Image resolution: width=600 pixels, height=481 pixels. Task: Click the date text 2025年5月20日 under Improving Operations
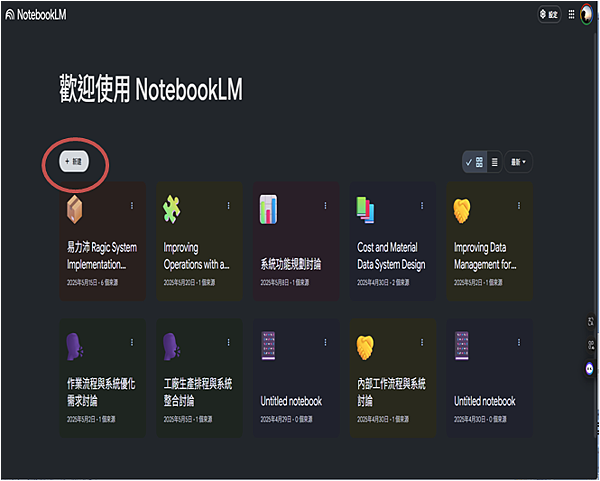(x=189, y=282)
